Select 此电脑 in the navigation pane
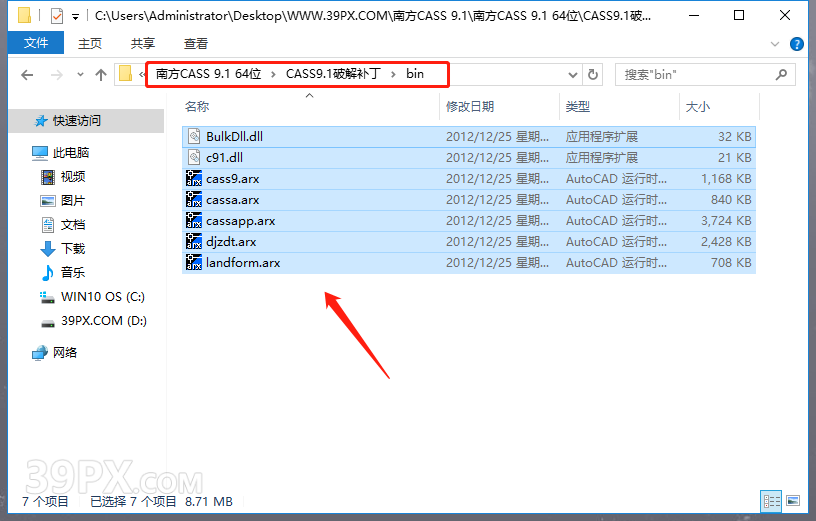The image size is (816, 521). (x=71, y=153)
